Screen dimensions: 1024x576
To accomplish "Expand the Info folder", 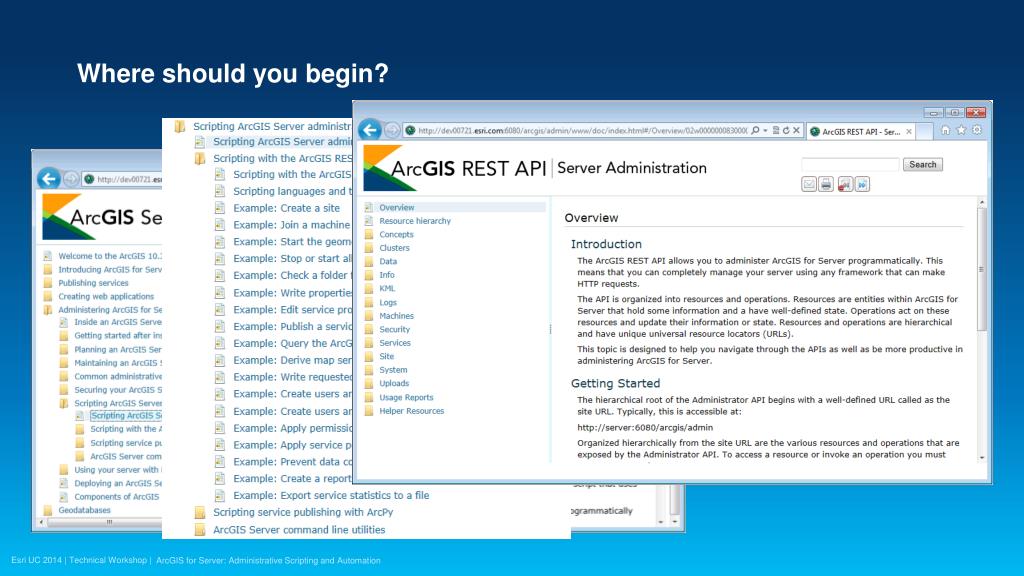I will [x=387, y=275].
